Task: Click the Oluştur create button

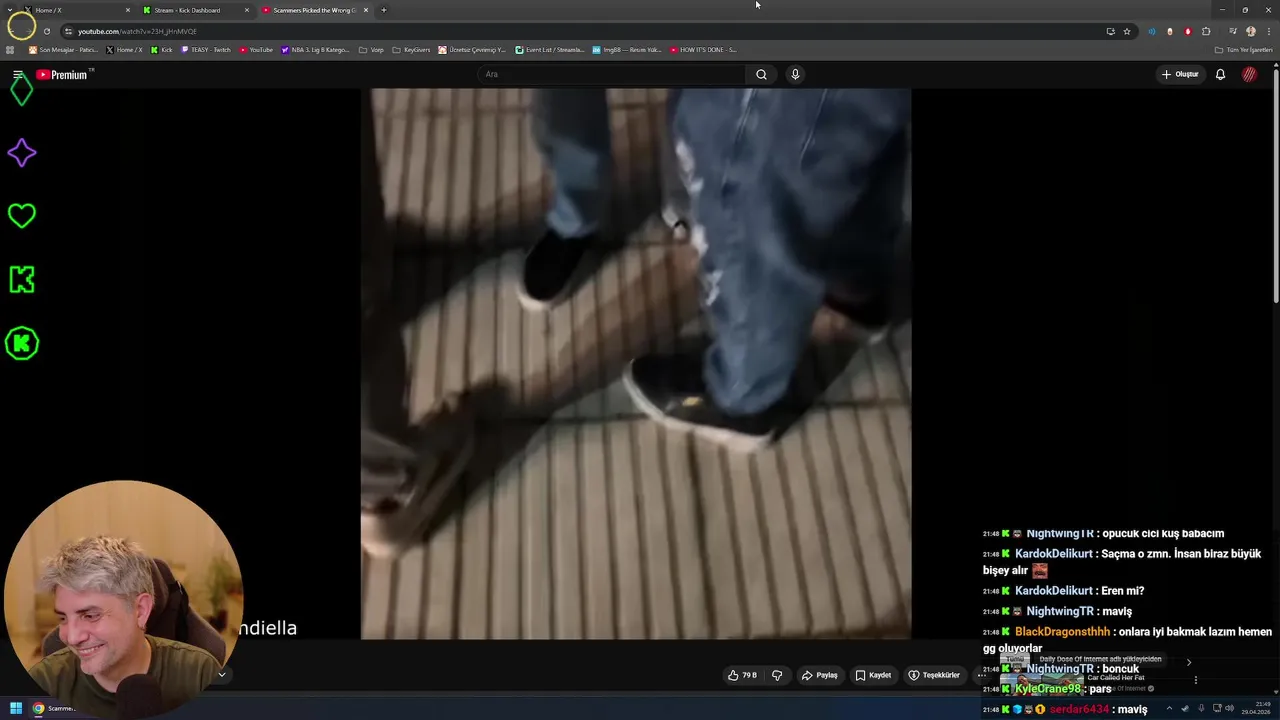Action: (x=1180, y=74)
